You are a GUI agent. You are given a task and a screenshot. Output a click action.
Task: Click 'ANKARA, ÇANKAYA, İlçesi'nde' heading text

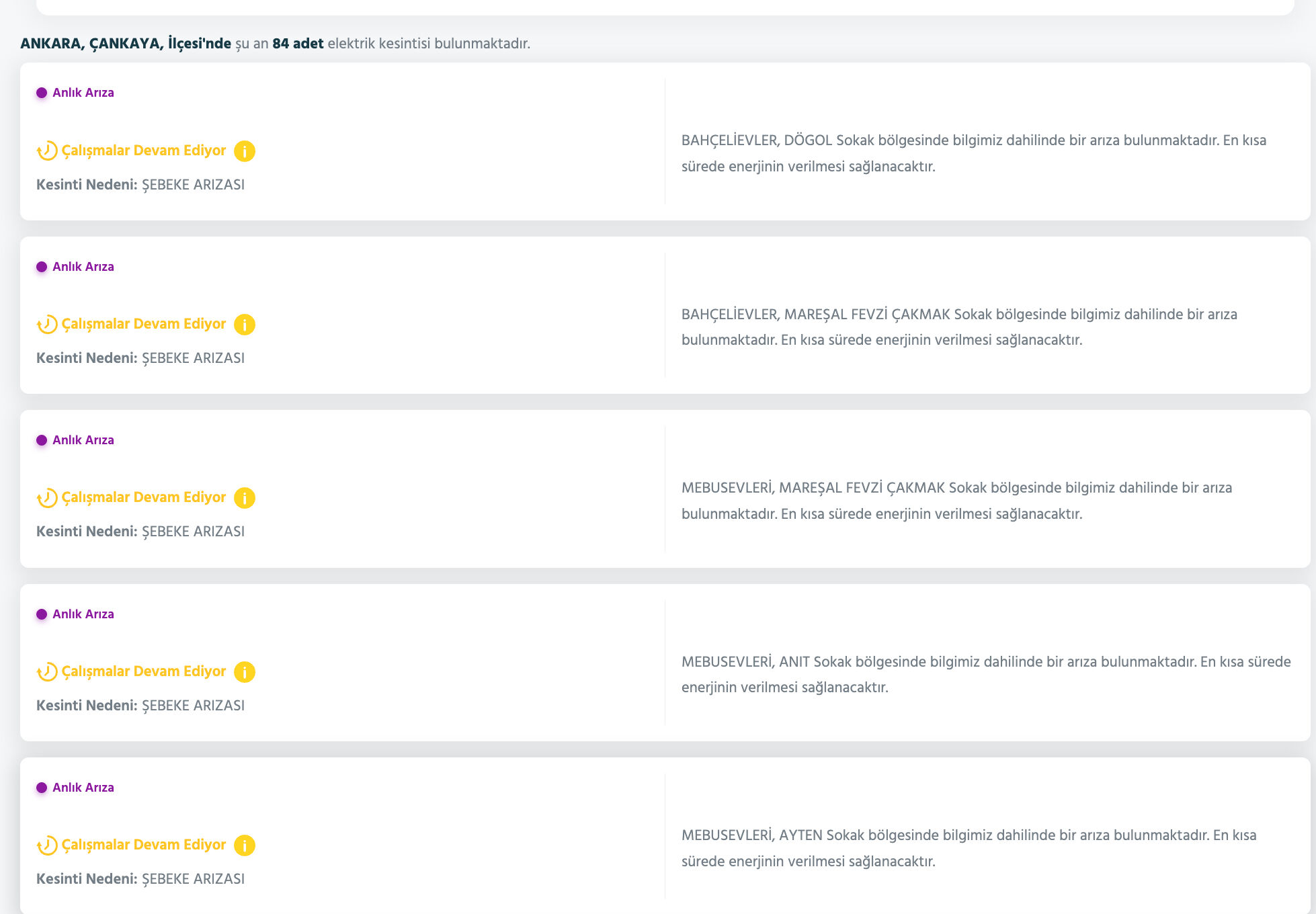[126, 44]
